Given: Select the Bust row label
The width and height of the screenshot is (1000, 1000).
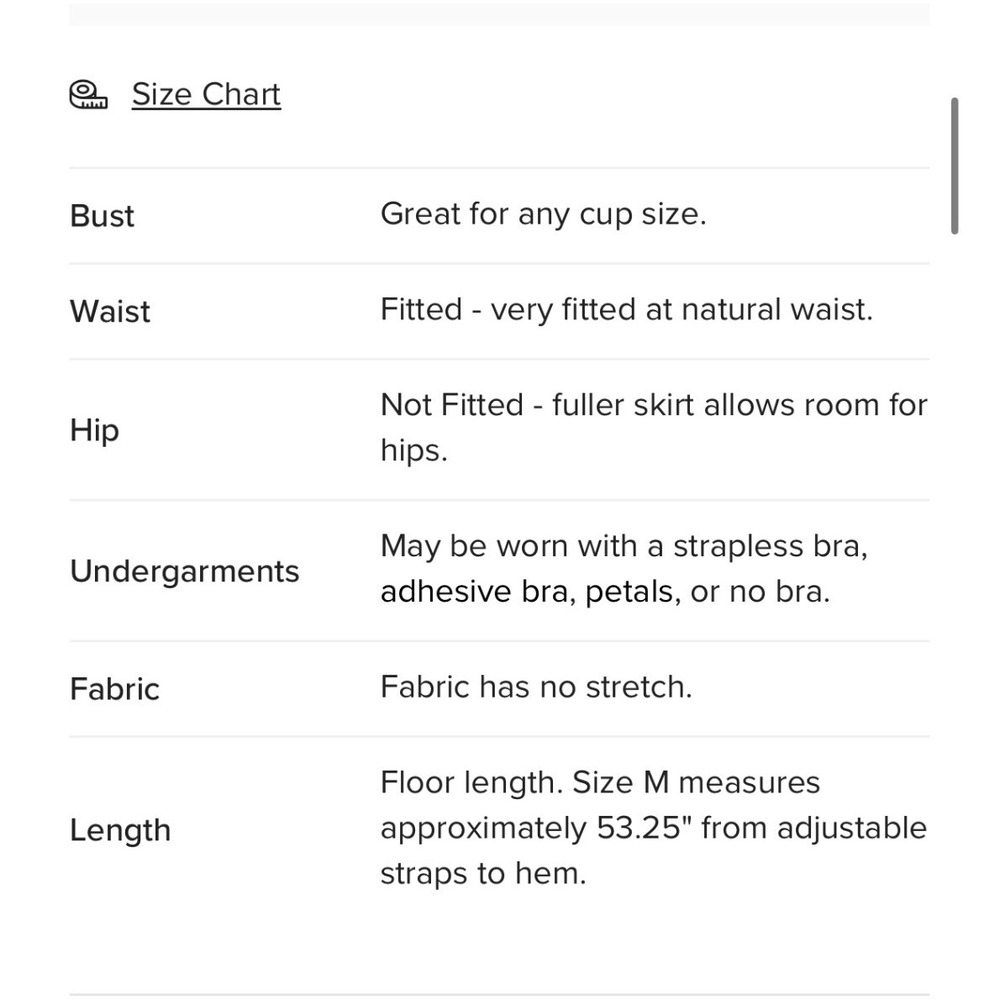Looking at the screenshot, I should (102, 216).
